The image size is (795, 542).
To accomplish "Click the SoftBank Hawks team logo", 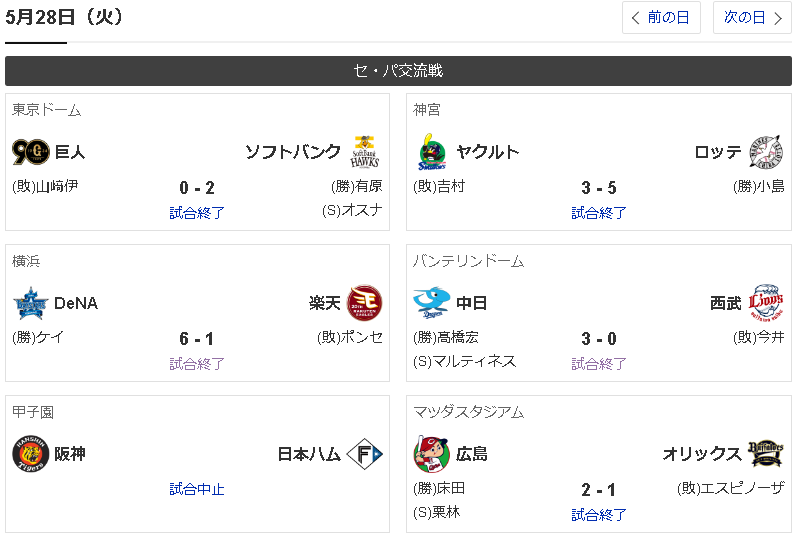I will pos(364,152).
